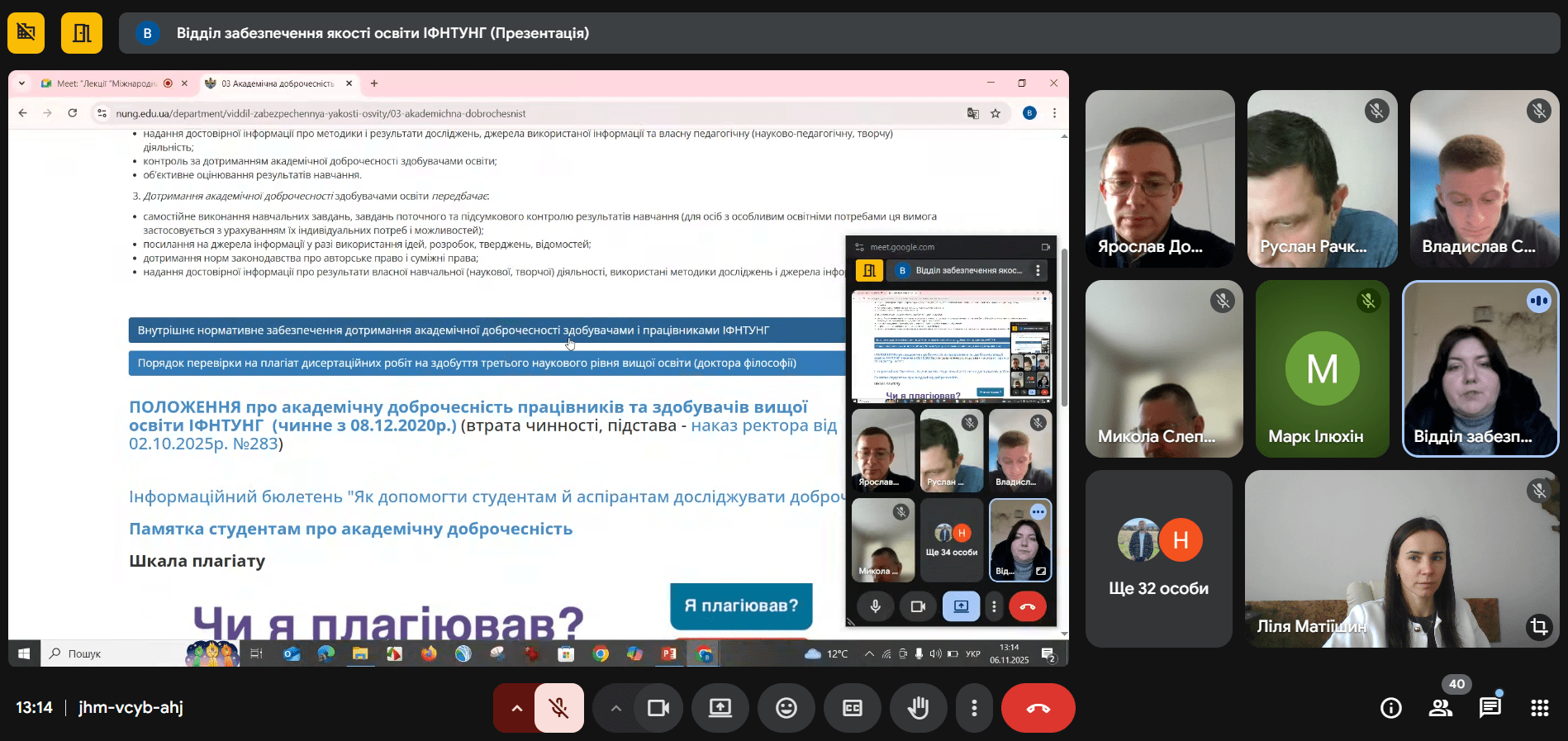Open the activities grid icon
This screenshot has width=1568, height=741.
tap(1539, 708)
